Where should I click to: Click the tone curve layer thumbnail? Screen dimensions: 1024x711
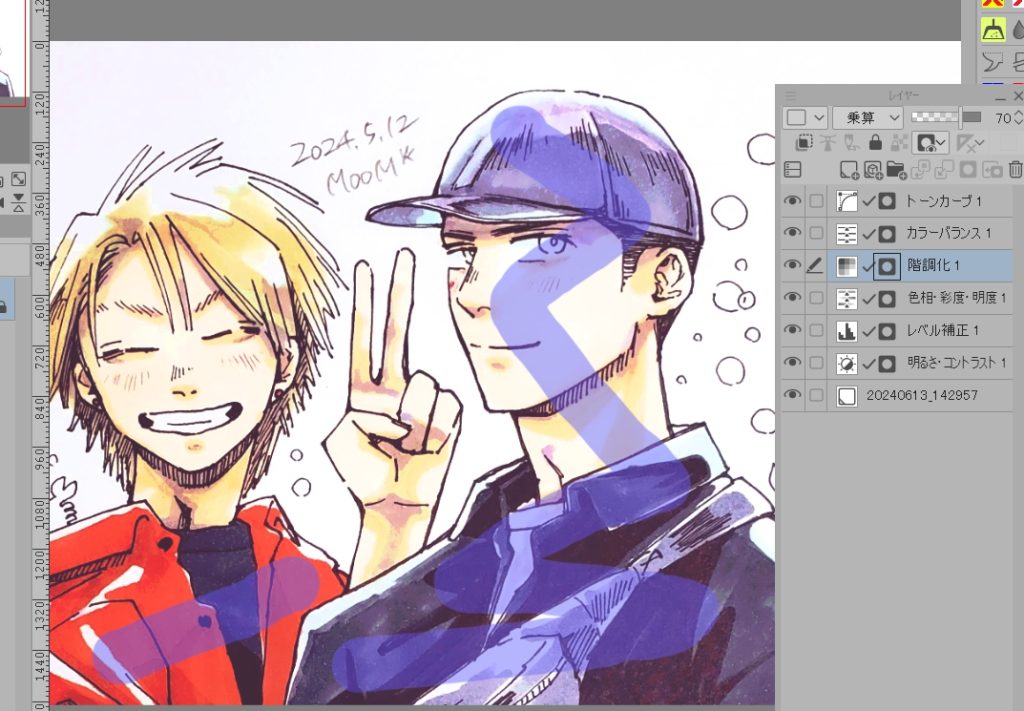(x=846, y=201)
